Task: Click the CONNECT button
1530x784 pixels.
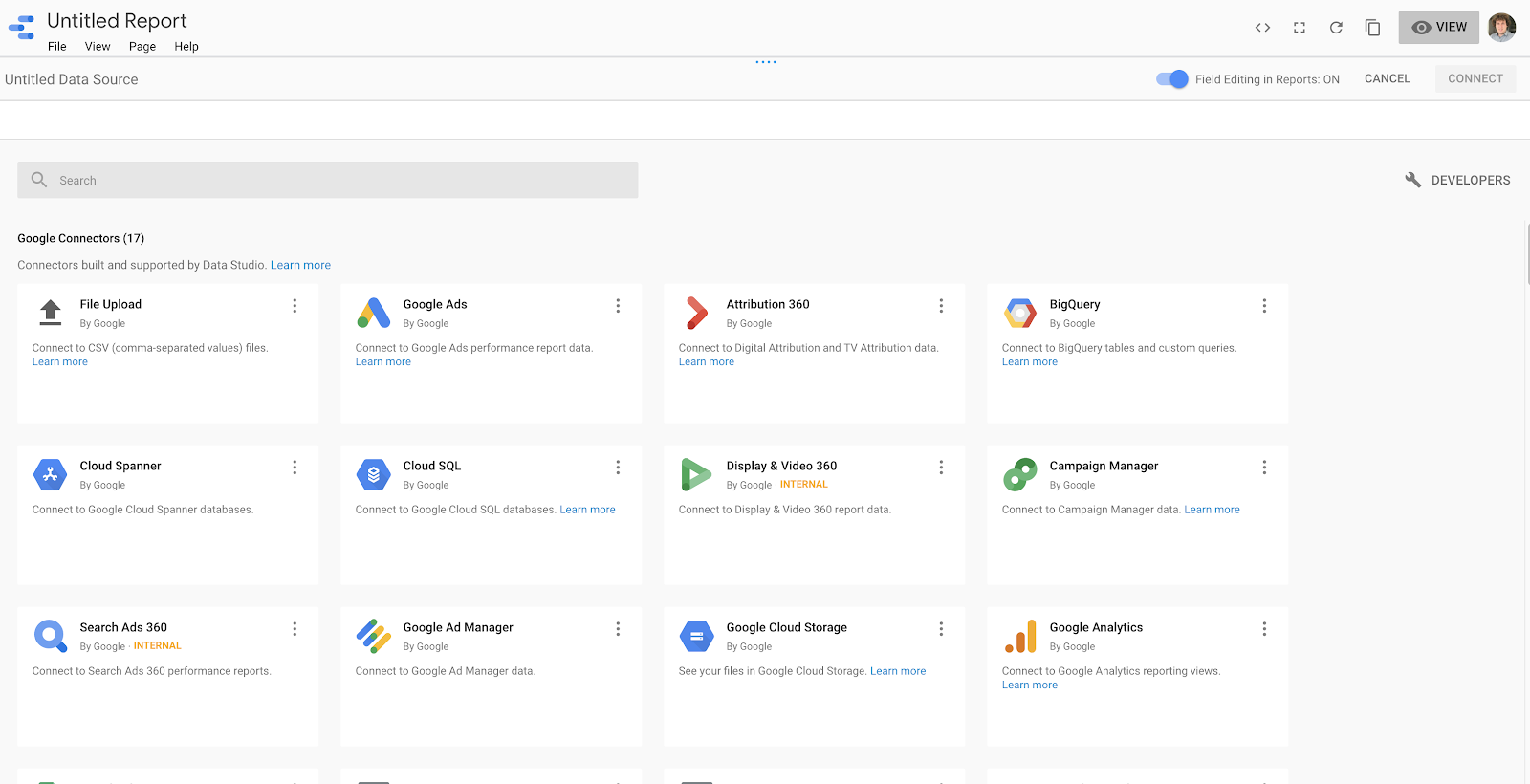Action: click(1475, 78)
